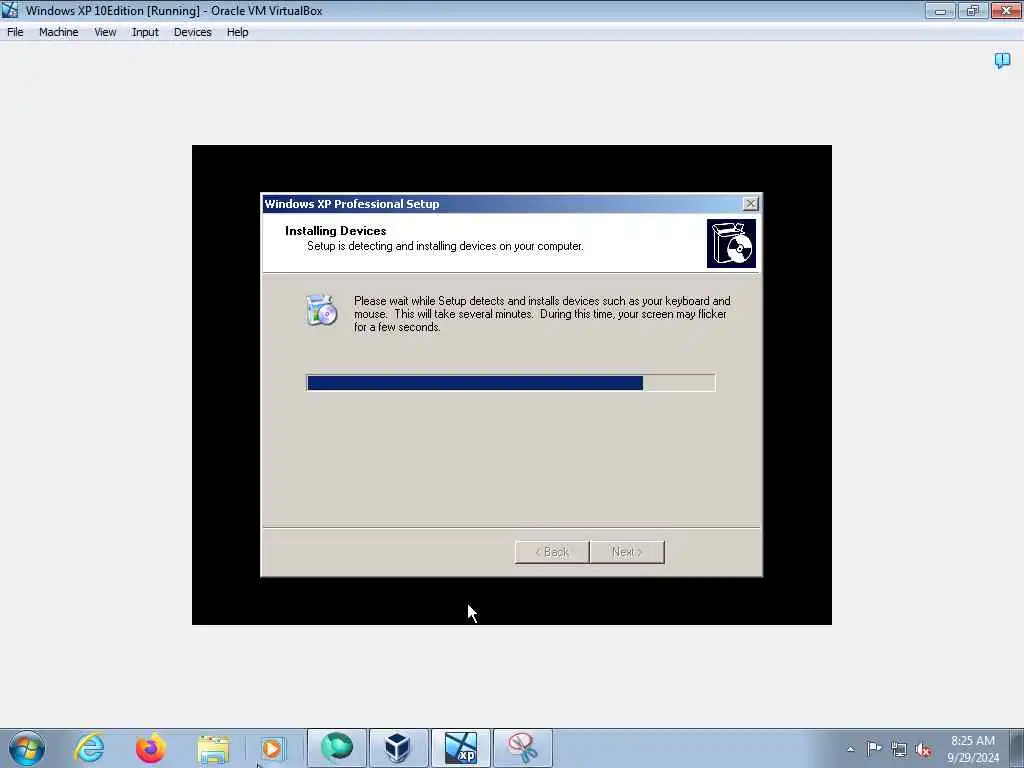The height and width of the screenshot is (768, 1024).
Task: Open Windows Explorer folder icon in taskbar
Action: coord(213,749)
